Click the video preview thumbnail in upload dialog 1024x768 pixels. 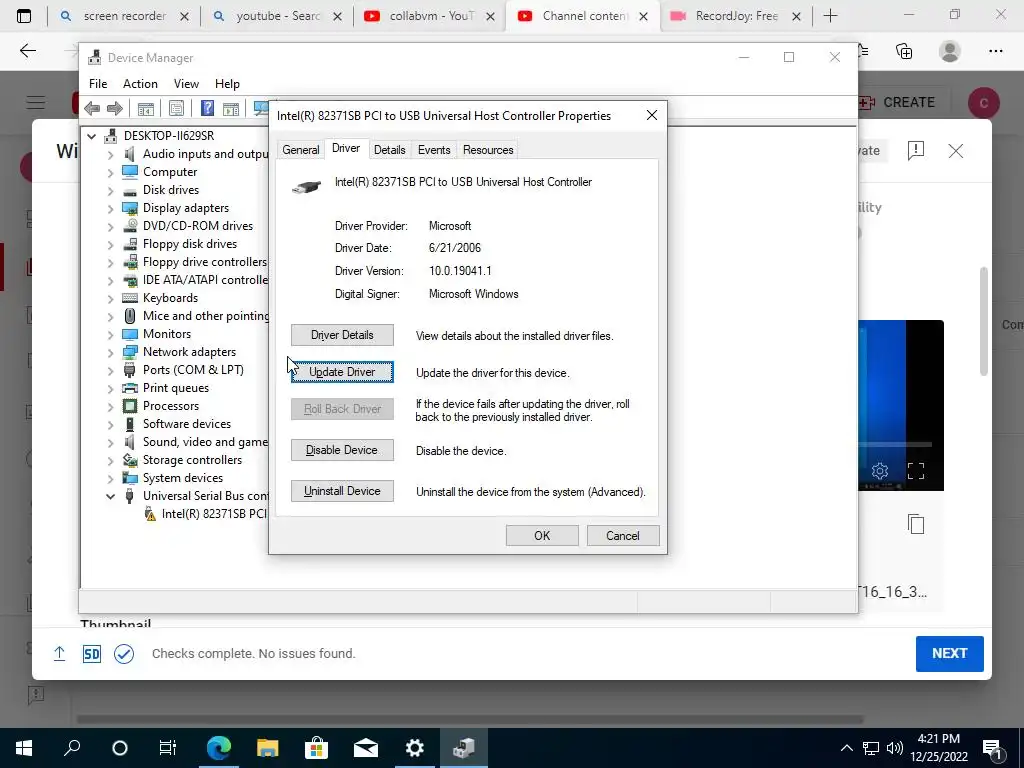[901, 405]
